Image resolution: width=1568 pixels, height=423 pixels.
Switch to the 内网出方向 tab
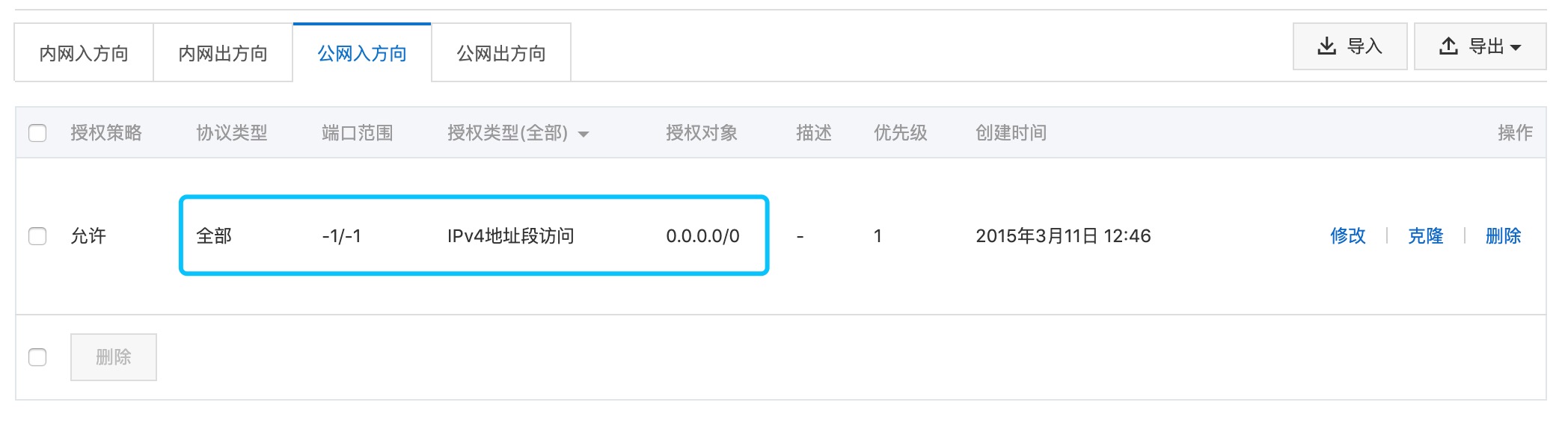(x=223, y=53)
